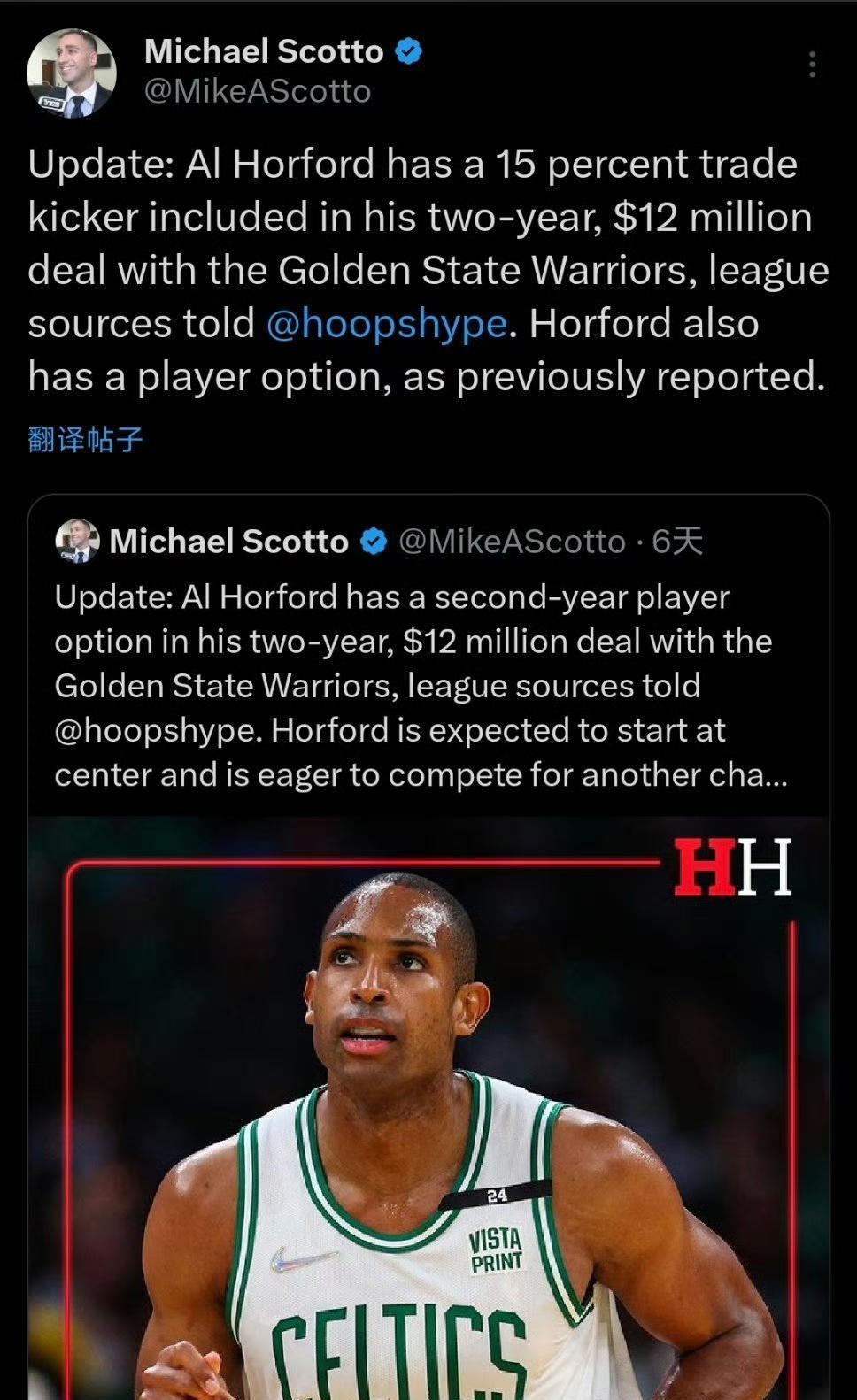
Task: Open the Al Horford photo
Action: tap(428, 1108)
